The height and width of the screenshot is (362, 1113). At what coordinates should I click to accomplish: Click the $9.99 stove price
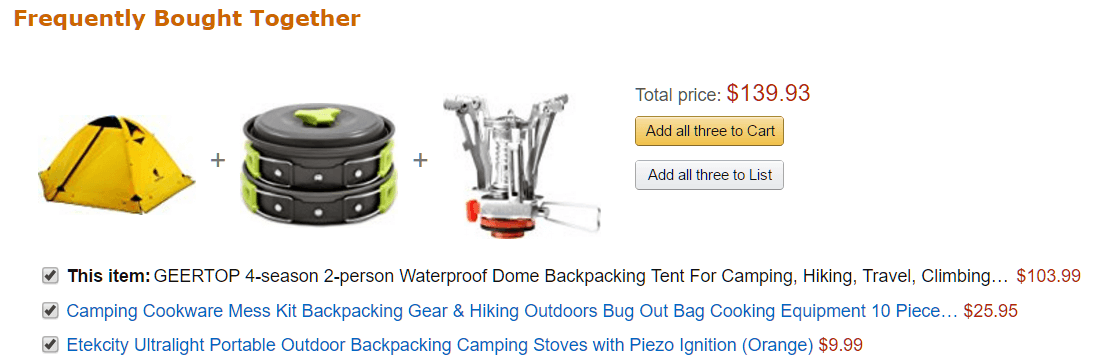point(840,345)
